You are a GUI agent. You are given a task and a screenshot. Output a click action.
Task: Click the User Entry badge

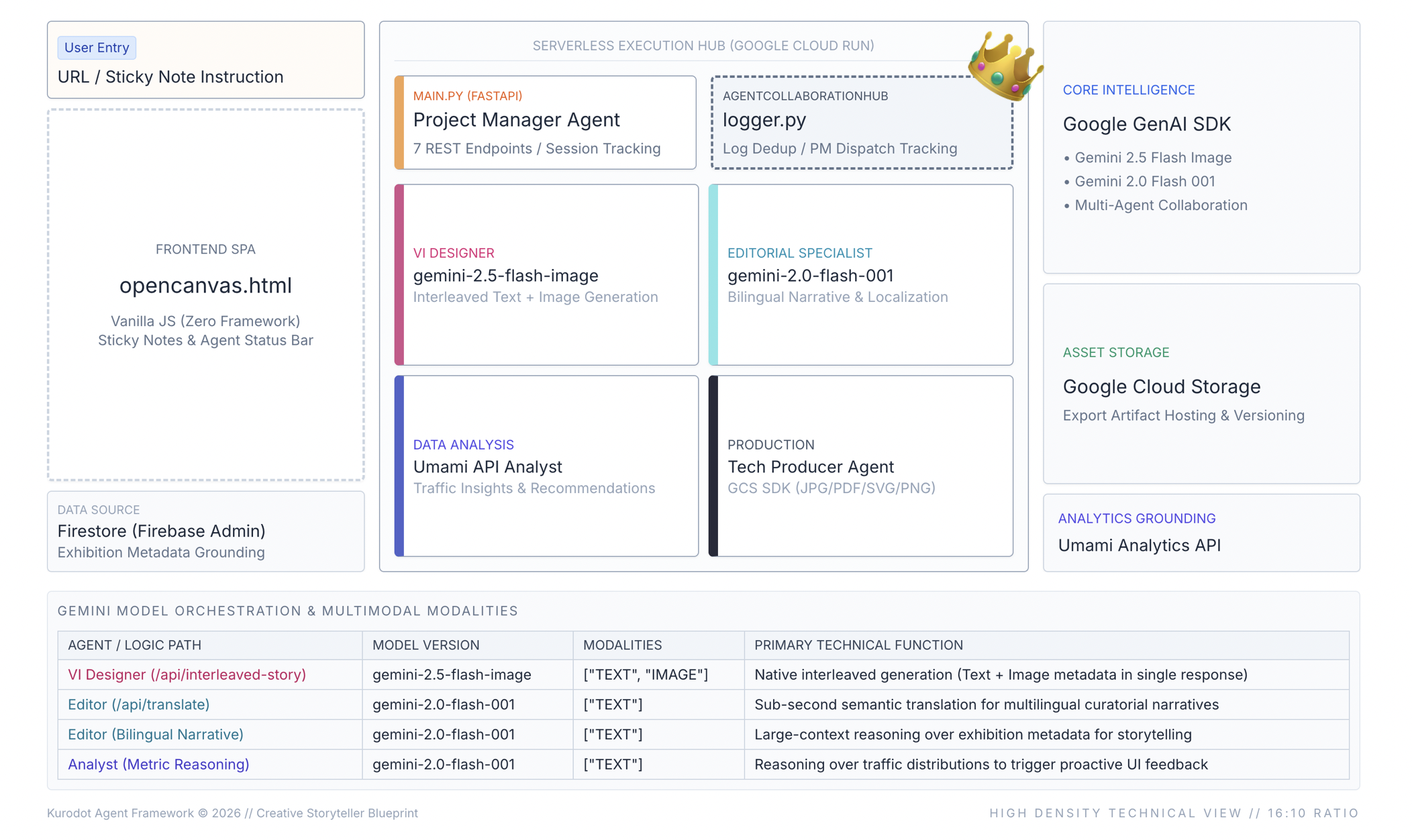(97, 48)
